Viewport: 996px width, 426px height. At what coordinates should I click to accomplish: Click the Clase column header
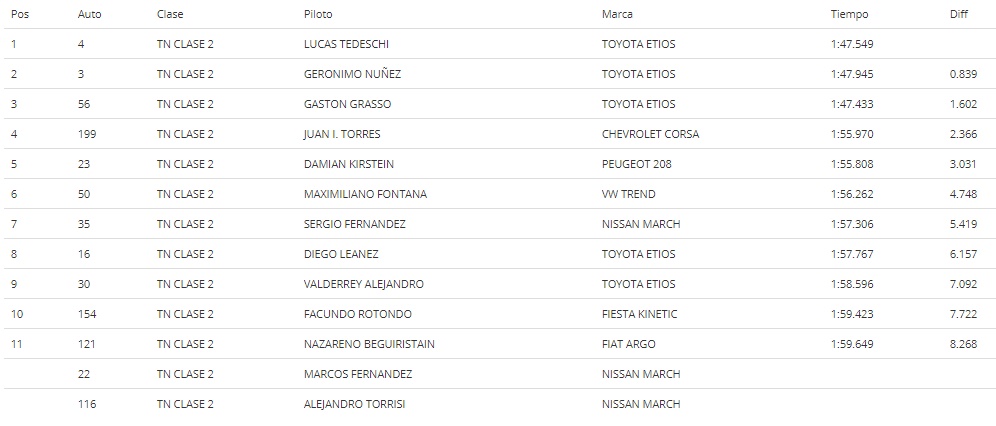pos(170,14)
